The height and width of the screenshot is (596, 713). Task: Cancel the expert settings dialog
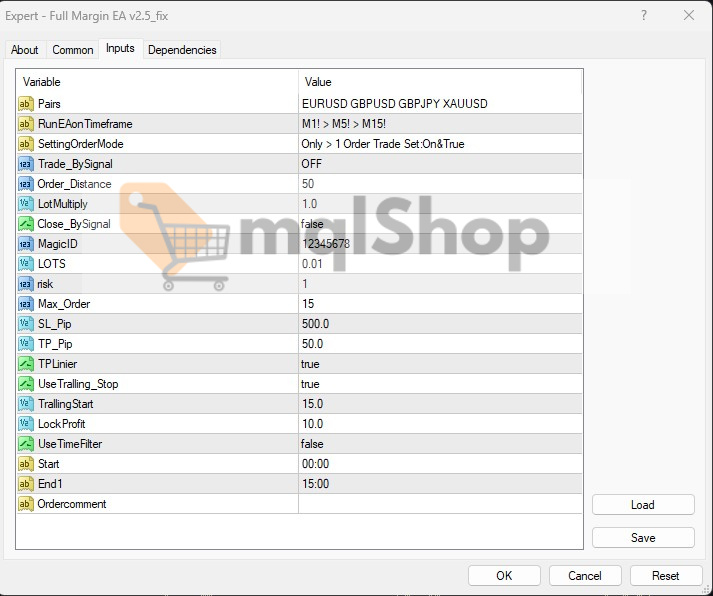click(585, 576)
